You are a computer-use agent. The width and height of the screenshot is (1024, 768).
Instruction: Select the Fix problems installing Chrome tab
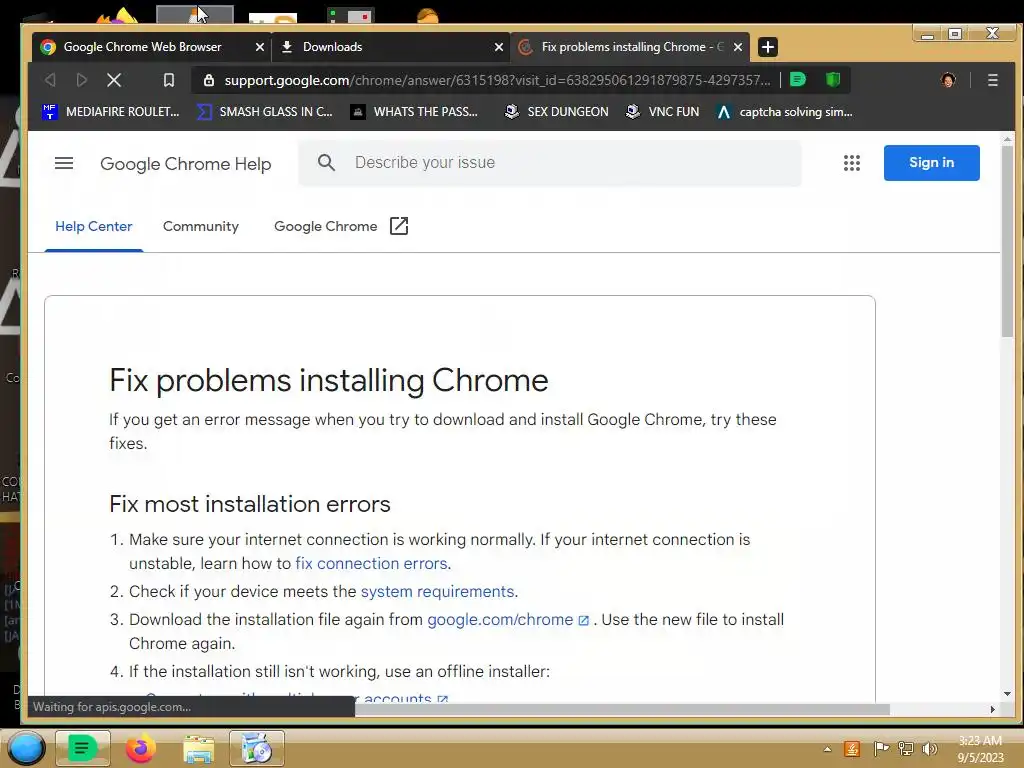tap(630, 47)
